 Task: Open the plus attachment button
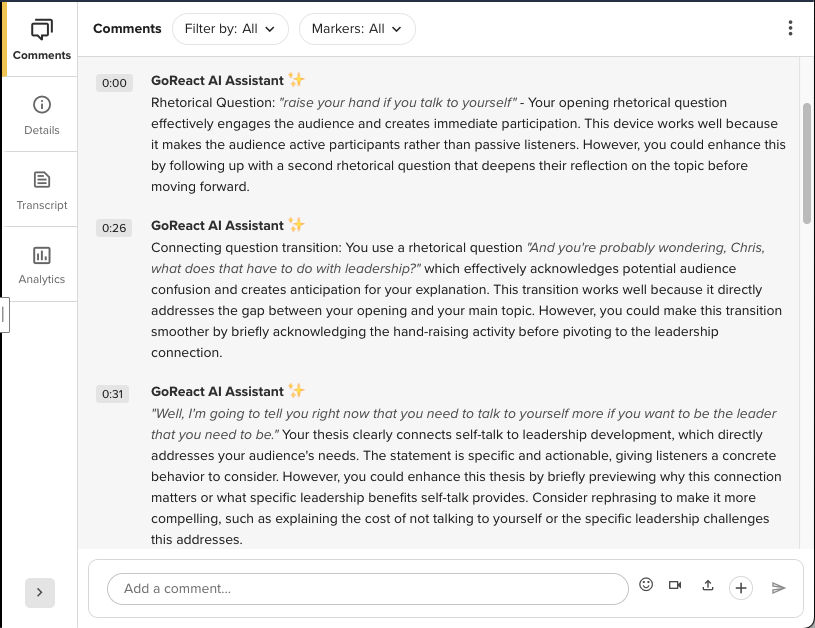pos(741,588)
